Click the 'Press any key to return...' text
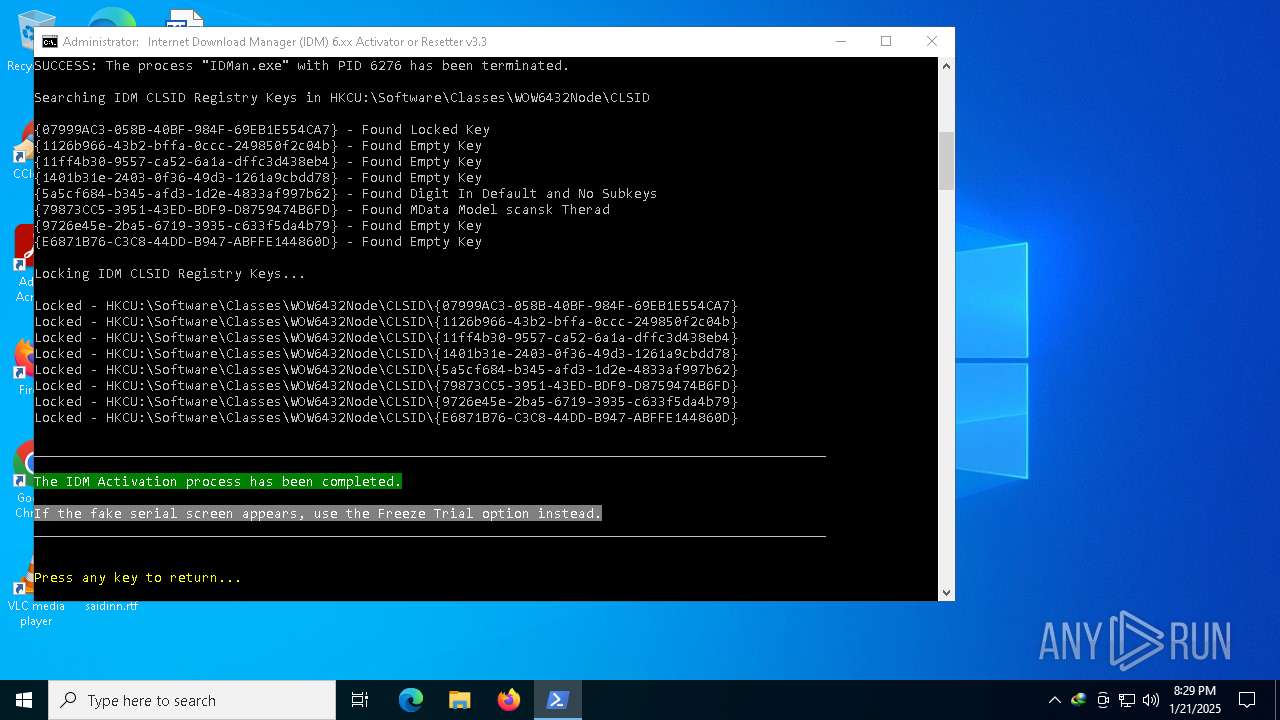This screenshot has width=1280, height=720. click(x=138, y=577)
